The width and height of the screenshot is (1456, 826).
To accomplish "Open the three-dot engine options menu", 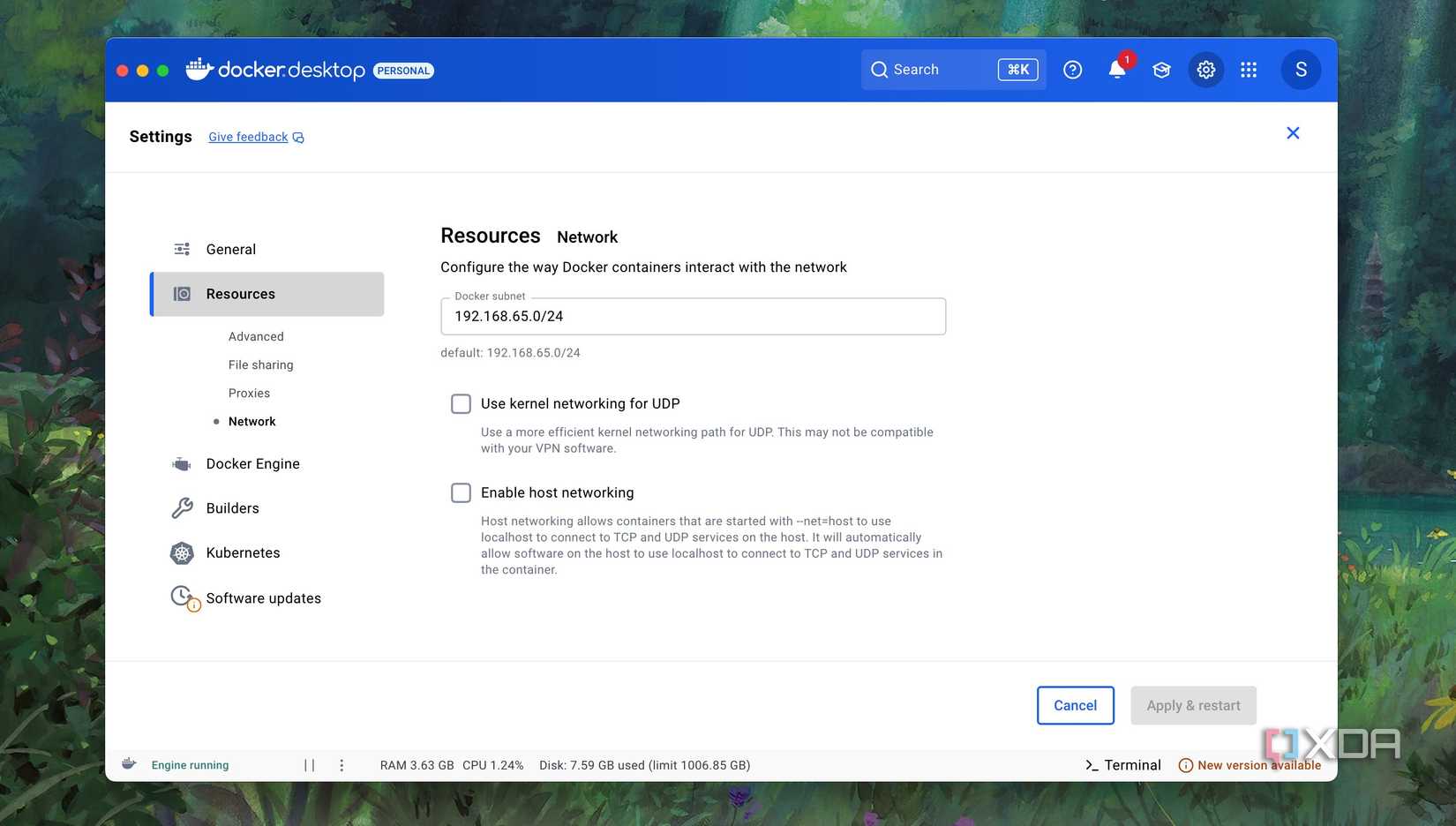I will click(341, 765).
